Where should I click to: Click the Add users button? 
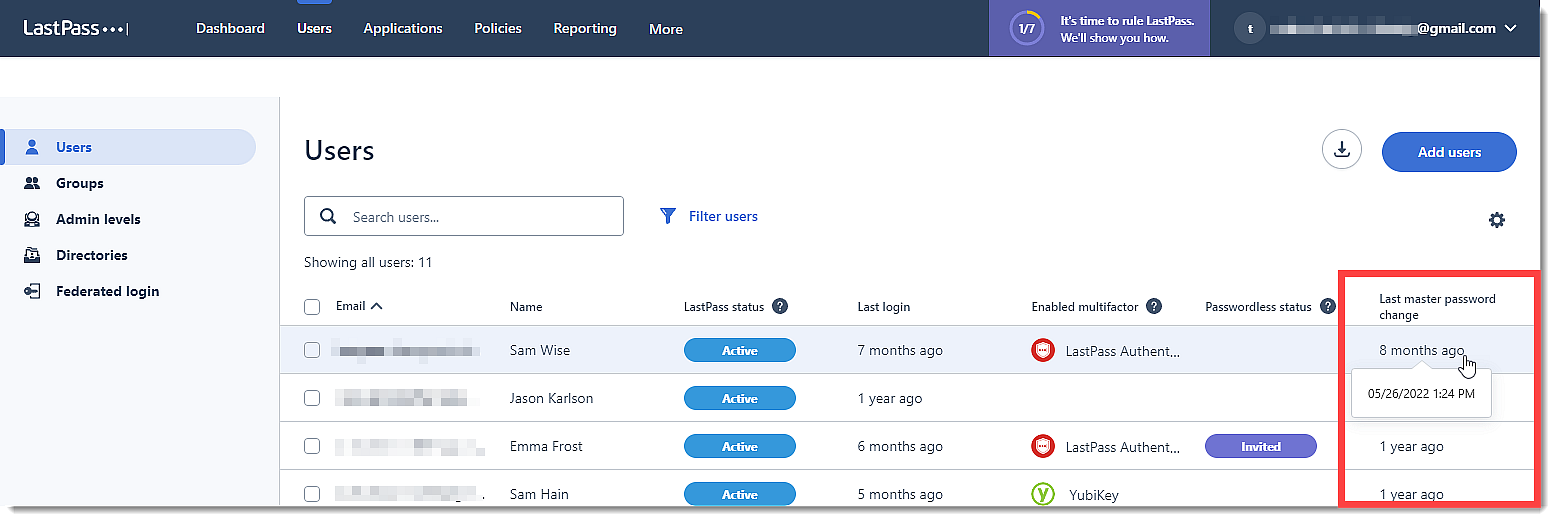coord(1449,152)
